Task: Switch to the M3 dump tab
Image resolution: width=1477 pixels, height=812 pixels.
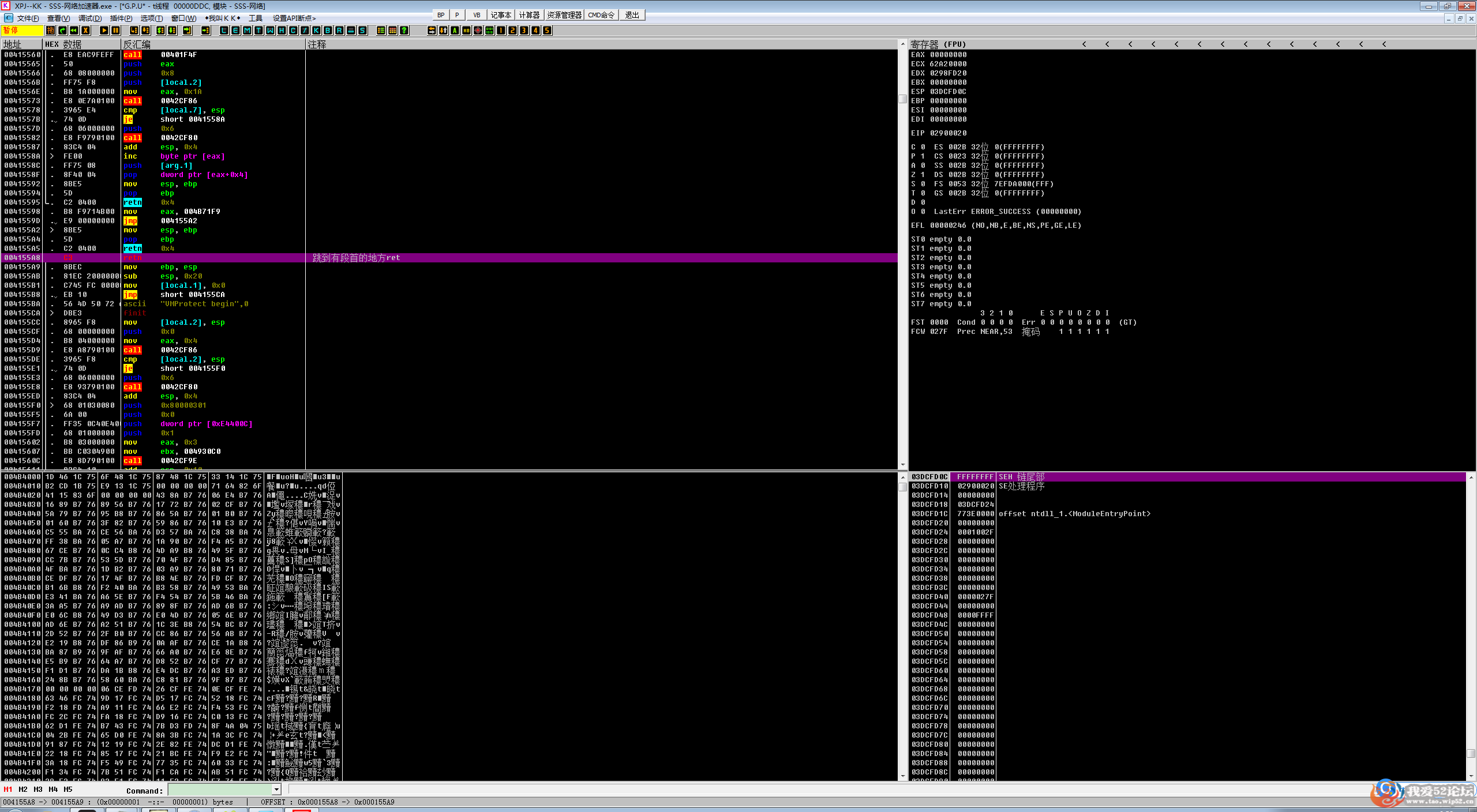Action: pos(38,790)
